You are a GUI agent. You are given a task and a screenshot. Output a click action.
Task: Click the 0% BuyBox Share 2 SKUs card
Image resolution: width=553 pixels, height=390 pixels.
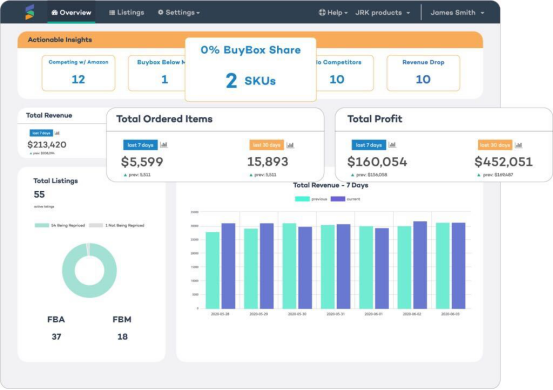(250, 69)
